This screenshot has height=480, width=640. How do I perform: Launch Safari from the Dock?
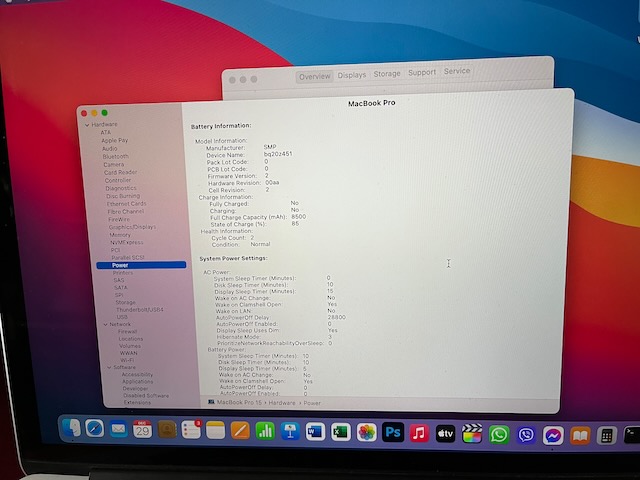[x=95, y=429]
